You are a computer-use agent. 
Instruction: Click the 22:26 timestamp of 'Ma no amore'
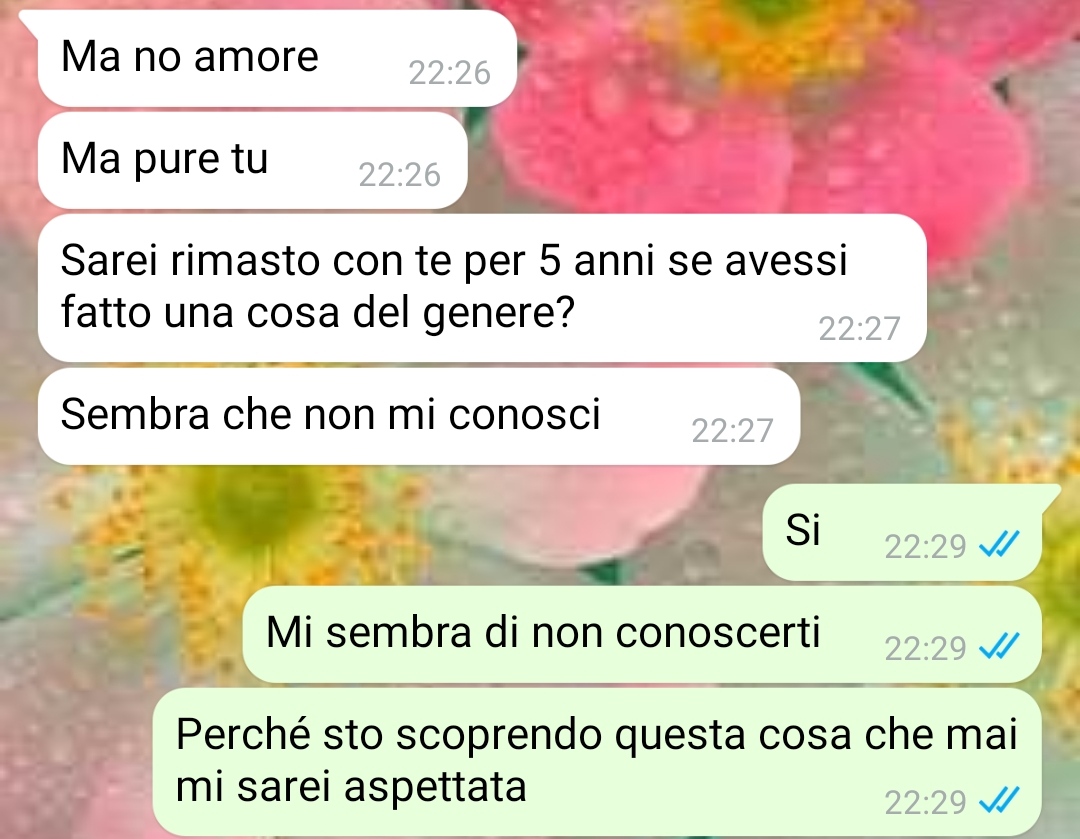click(449, 73)
